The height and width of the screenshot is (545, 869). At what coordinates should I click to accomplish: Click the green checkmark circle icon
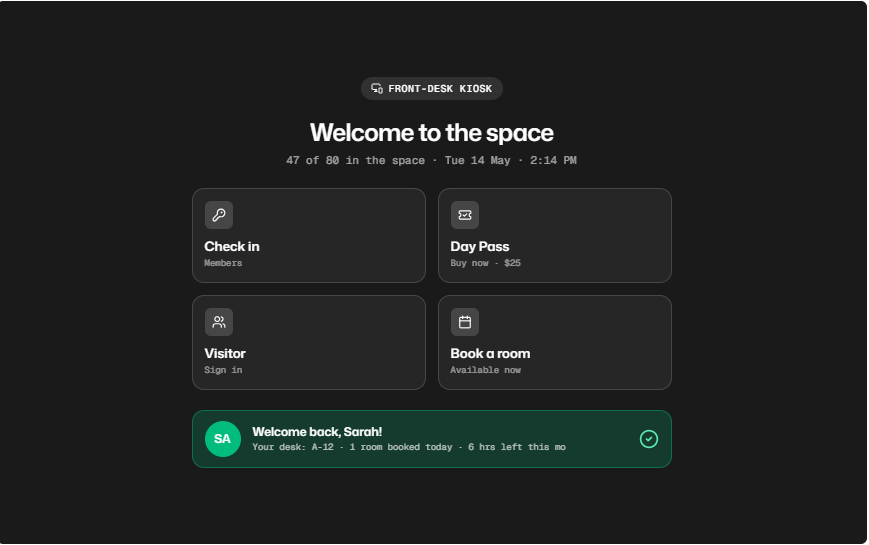tap(649, 439)
